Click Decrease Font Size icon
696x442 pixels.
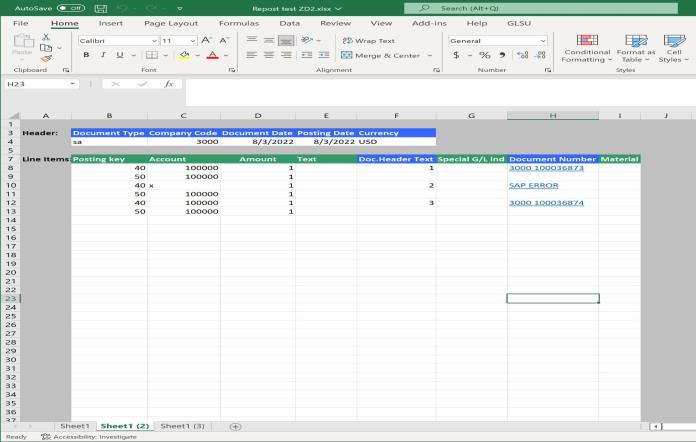tap(224, 40)
